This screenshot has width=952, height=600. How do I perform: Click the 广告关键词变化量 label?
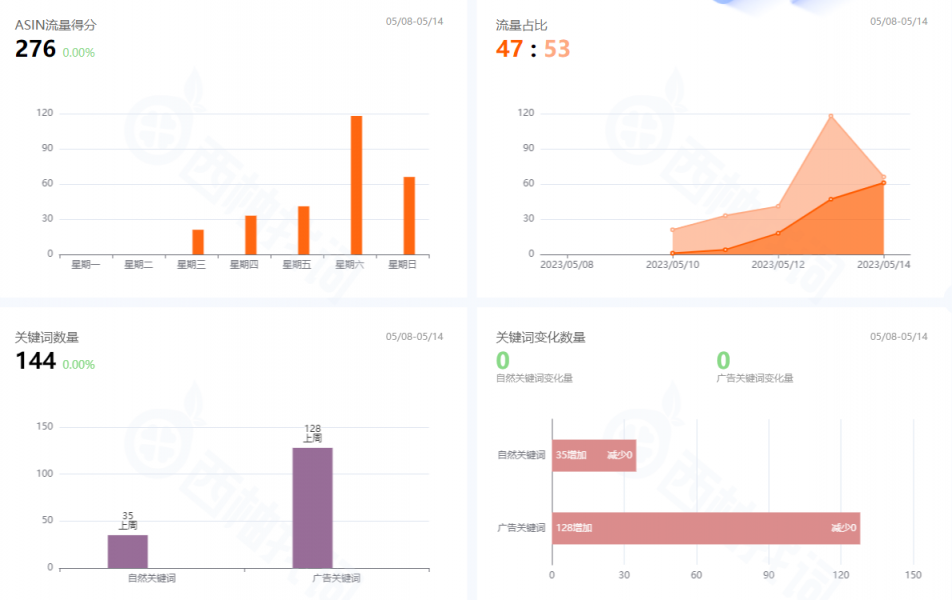tap(755, 378)
